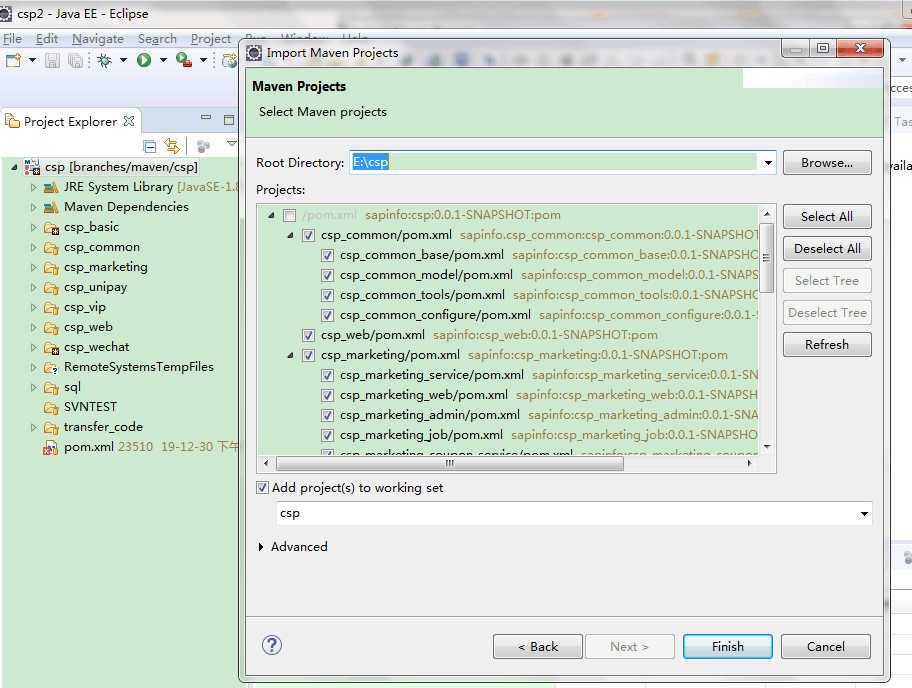Image resolution: width=912 pixels, height=688 pixels.
Task: Open the Search menu
Action: 157,39
